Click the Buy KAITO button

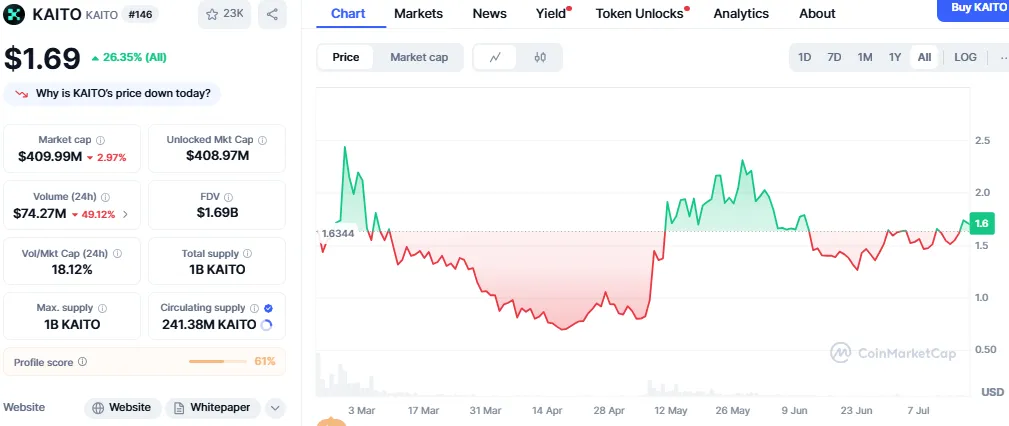pos(975,8)
